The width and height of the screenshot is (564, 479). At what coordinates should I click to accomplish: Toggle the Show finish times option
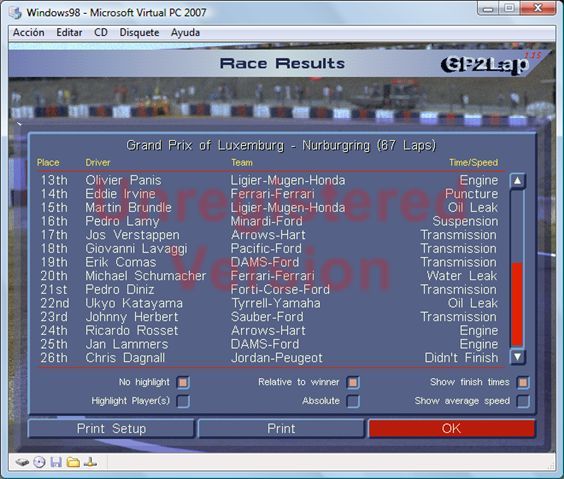pyautogui.click(x=523, y=382)
